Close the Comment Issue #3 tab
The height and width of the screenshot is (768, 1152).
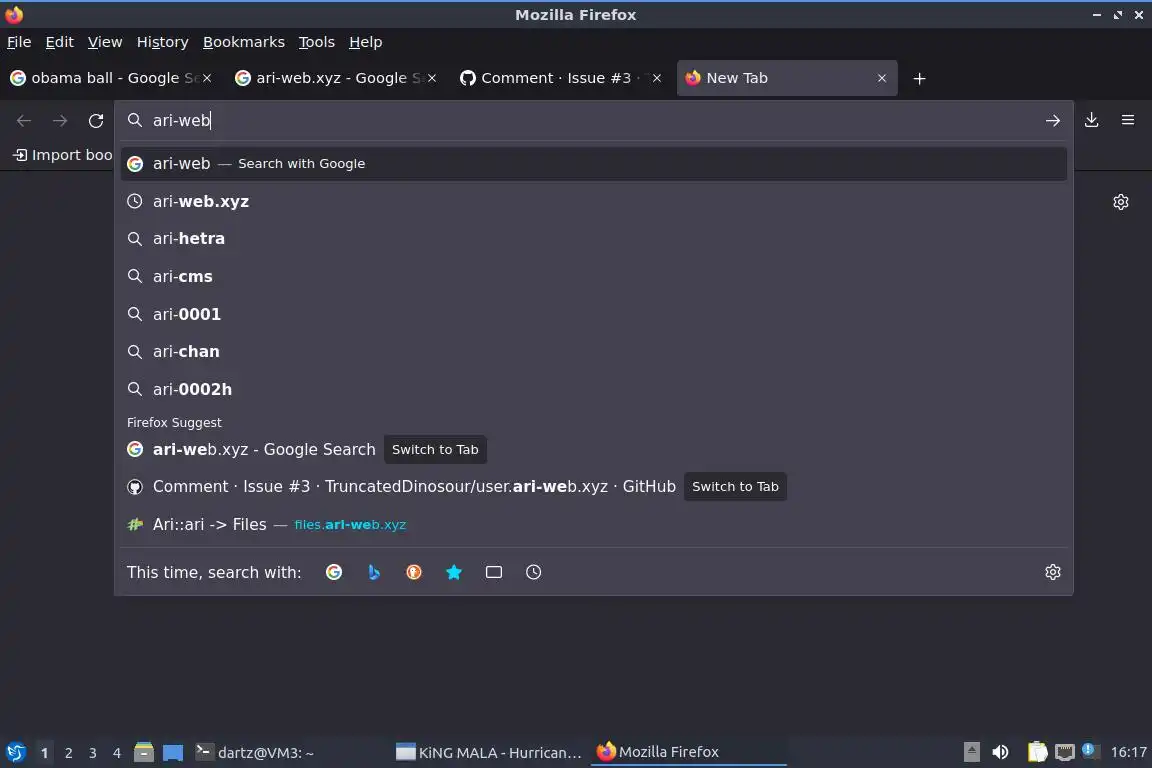tap(657, 78)
